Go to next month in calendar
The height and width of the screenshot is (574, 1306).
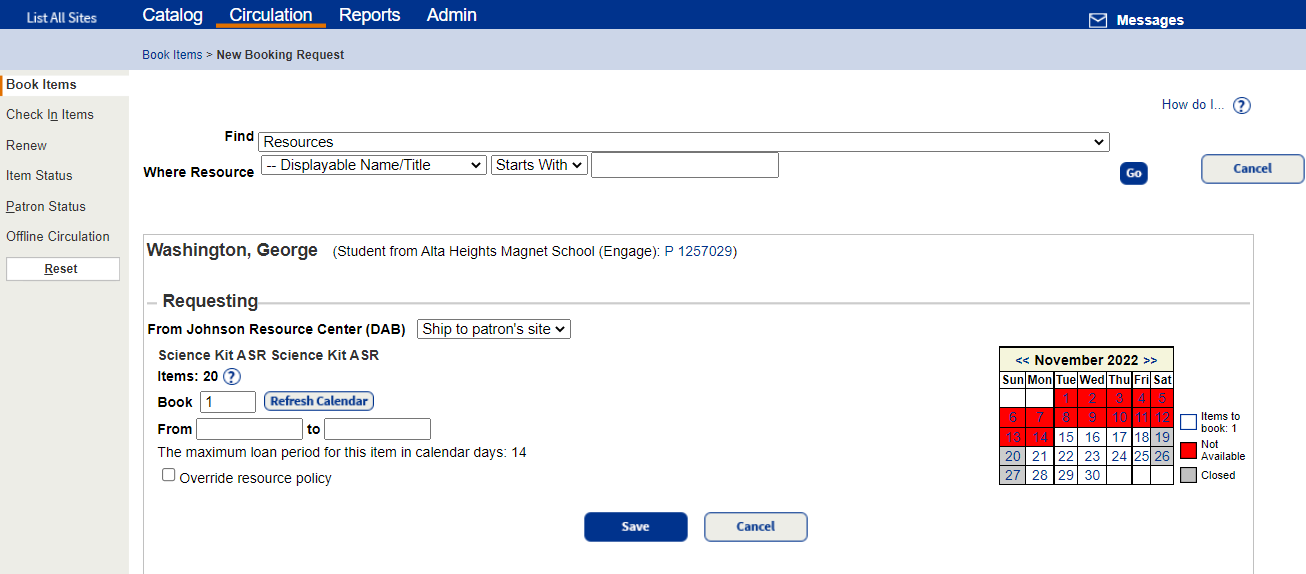pyautogui.click(x=1150, y=360)
